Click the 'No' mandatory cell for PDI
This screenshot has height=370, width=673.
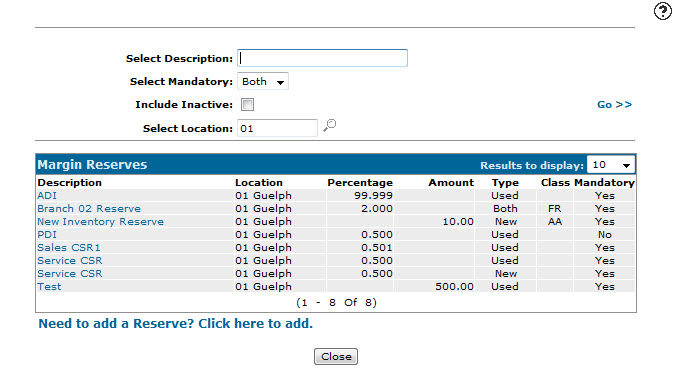click(x=604, y=235)
